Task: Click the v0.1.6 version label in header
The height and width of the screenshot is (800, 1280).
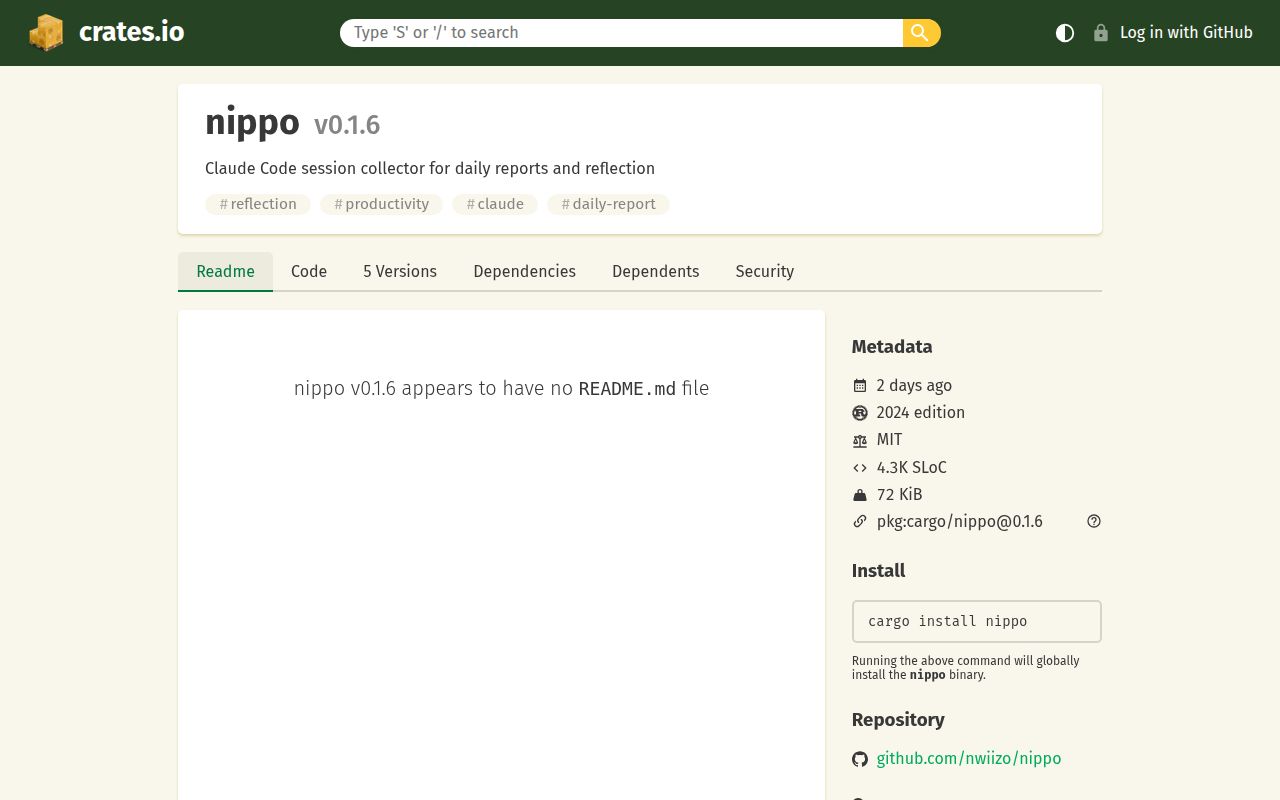Action: click(x=347, y=125)
